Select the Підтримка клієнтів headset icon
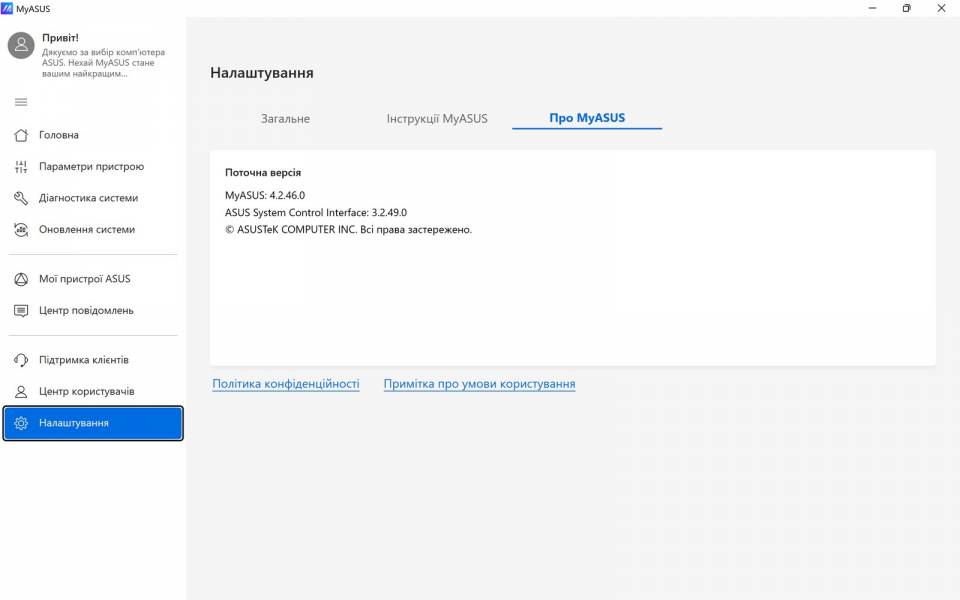The width and height of the screenshot is (960, 600). pos(20,361)
